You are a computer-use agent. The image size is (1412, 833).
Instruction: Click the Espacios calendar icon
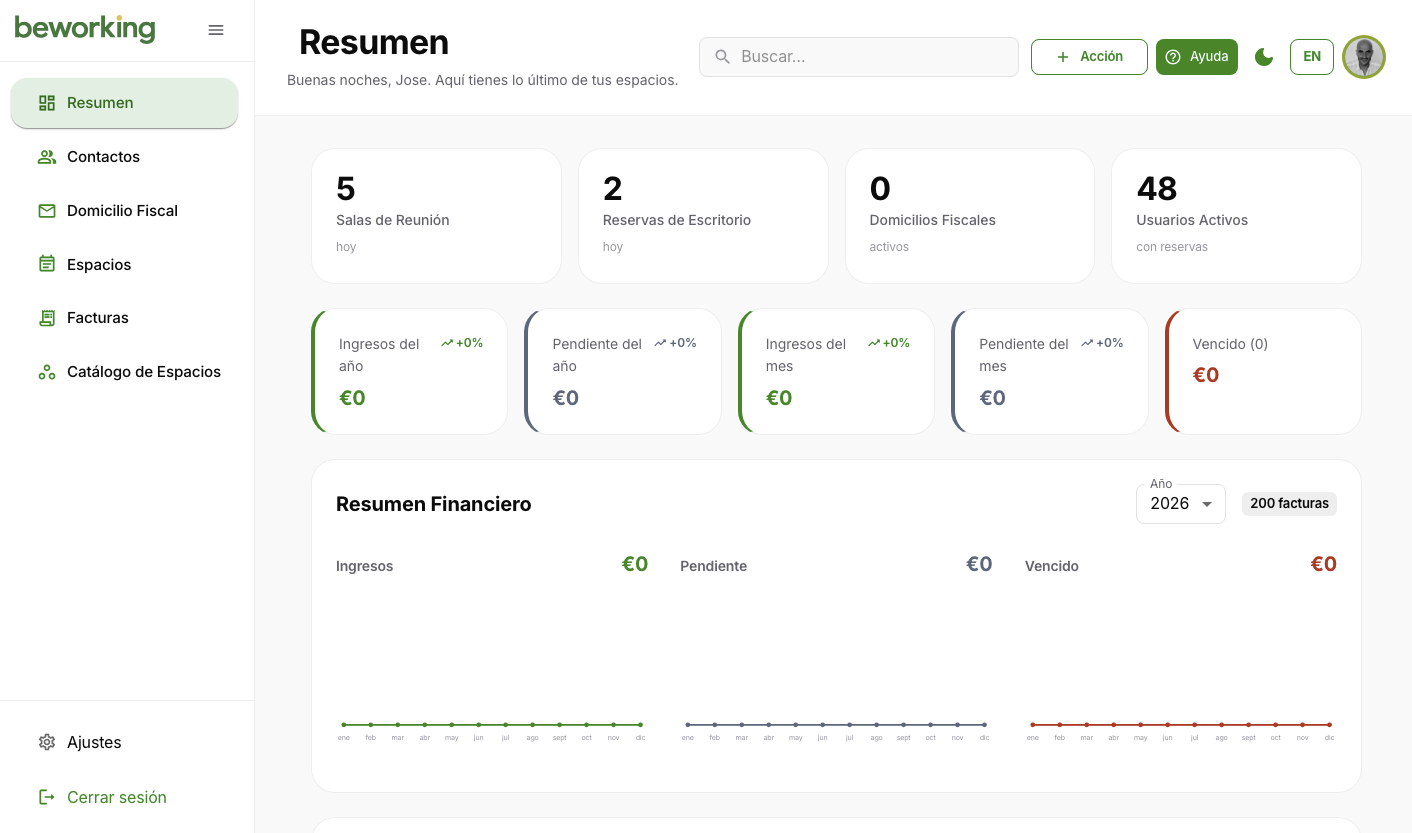pos(46,265)
